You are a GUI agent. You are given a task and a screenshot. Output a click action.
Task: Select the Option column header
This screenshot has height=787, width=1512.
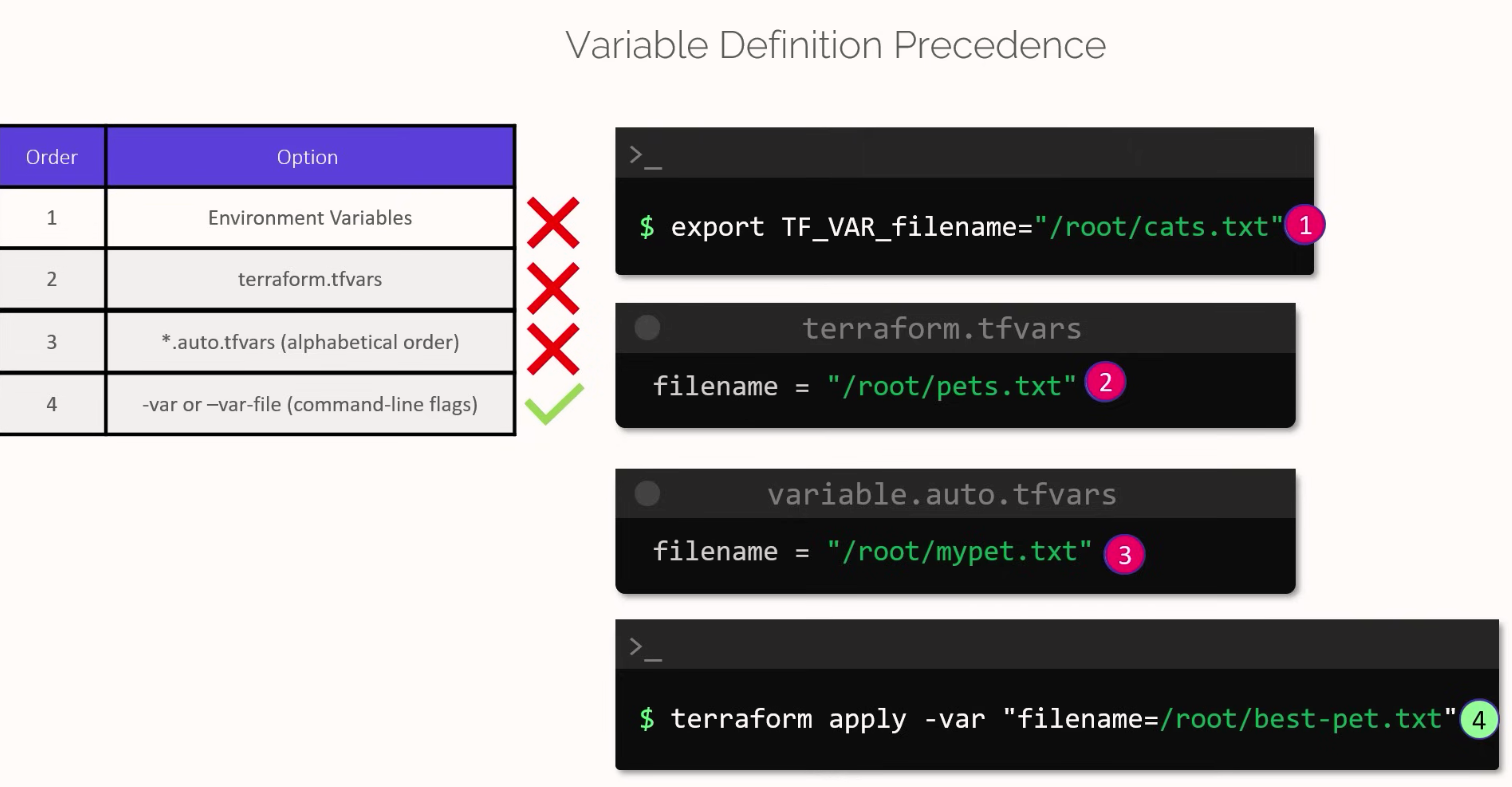point(307,157)
